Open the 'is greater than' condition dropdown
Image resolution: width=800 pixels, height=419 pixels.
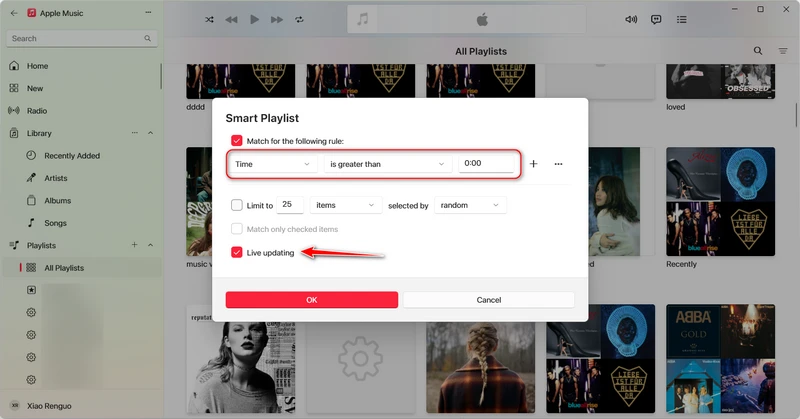pyautogui.click(x=388, y=164)
